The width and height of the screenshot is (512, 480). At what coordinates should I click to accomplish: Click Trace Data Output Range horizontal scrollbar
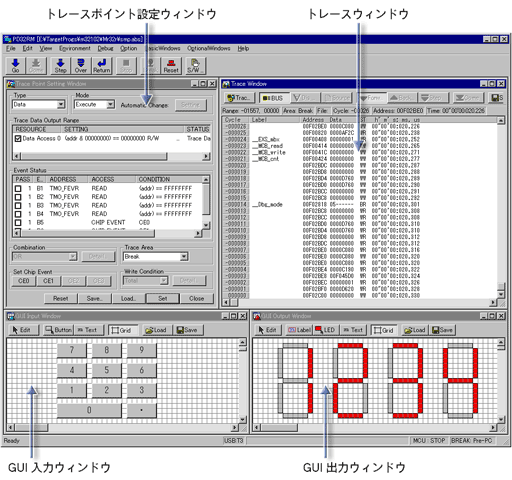(x=112, y=156)
